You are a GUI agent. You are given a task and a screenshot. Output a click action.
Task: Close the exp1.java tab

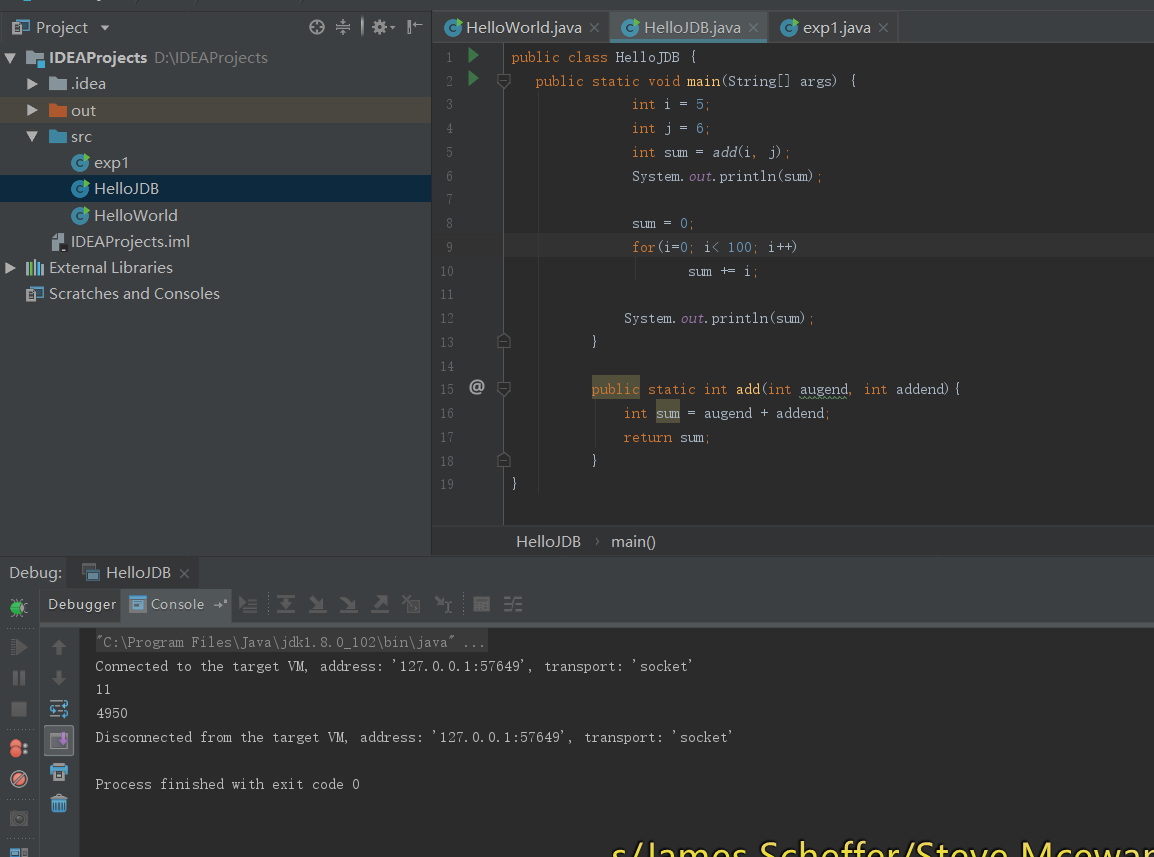[884, 28]
